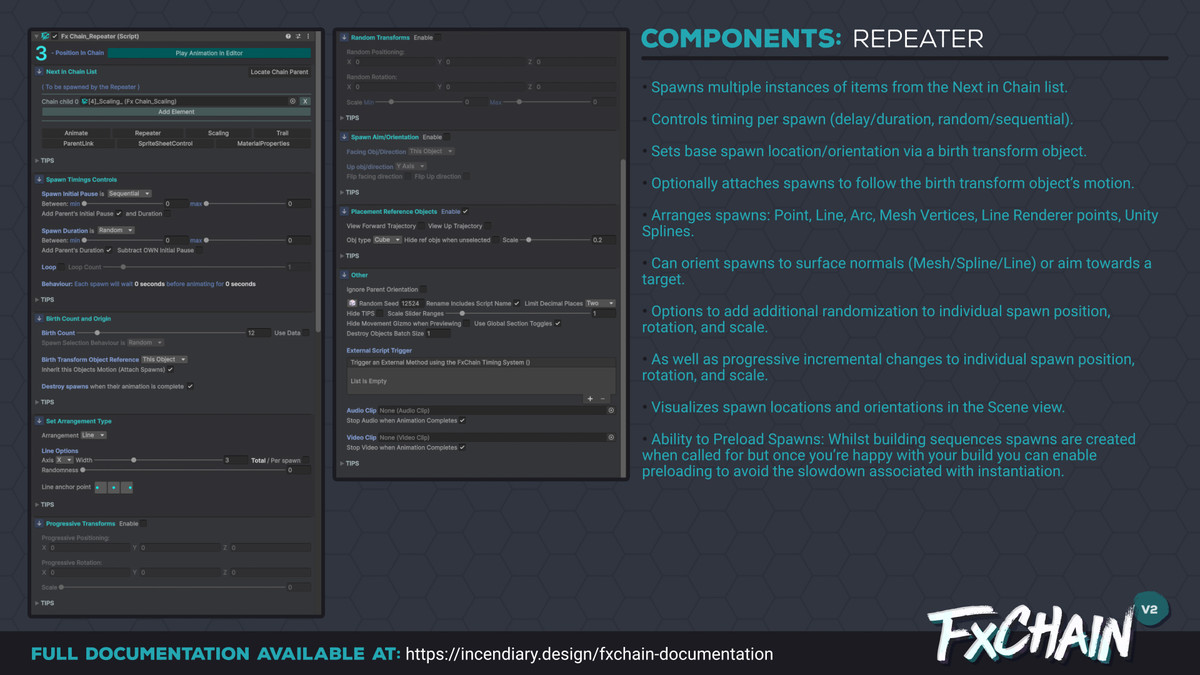
Task: Collapse the Spawn Timings Controls section arrow
Action: click(38, 179)
